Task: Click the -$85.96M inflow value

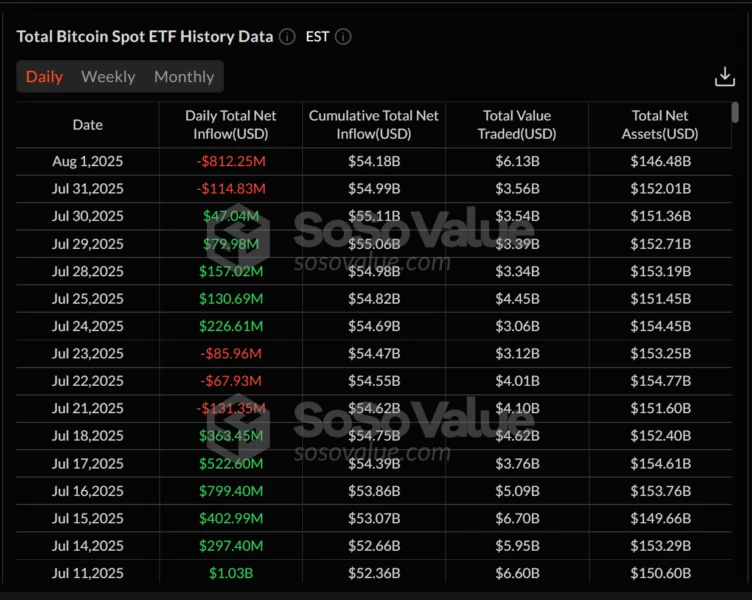Action: (x=231, y=353)
